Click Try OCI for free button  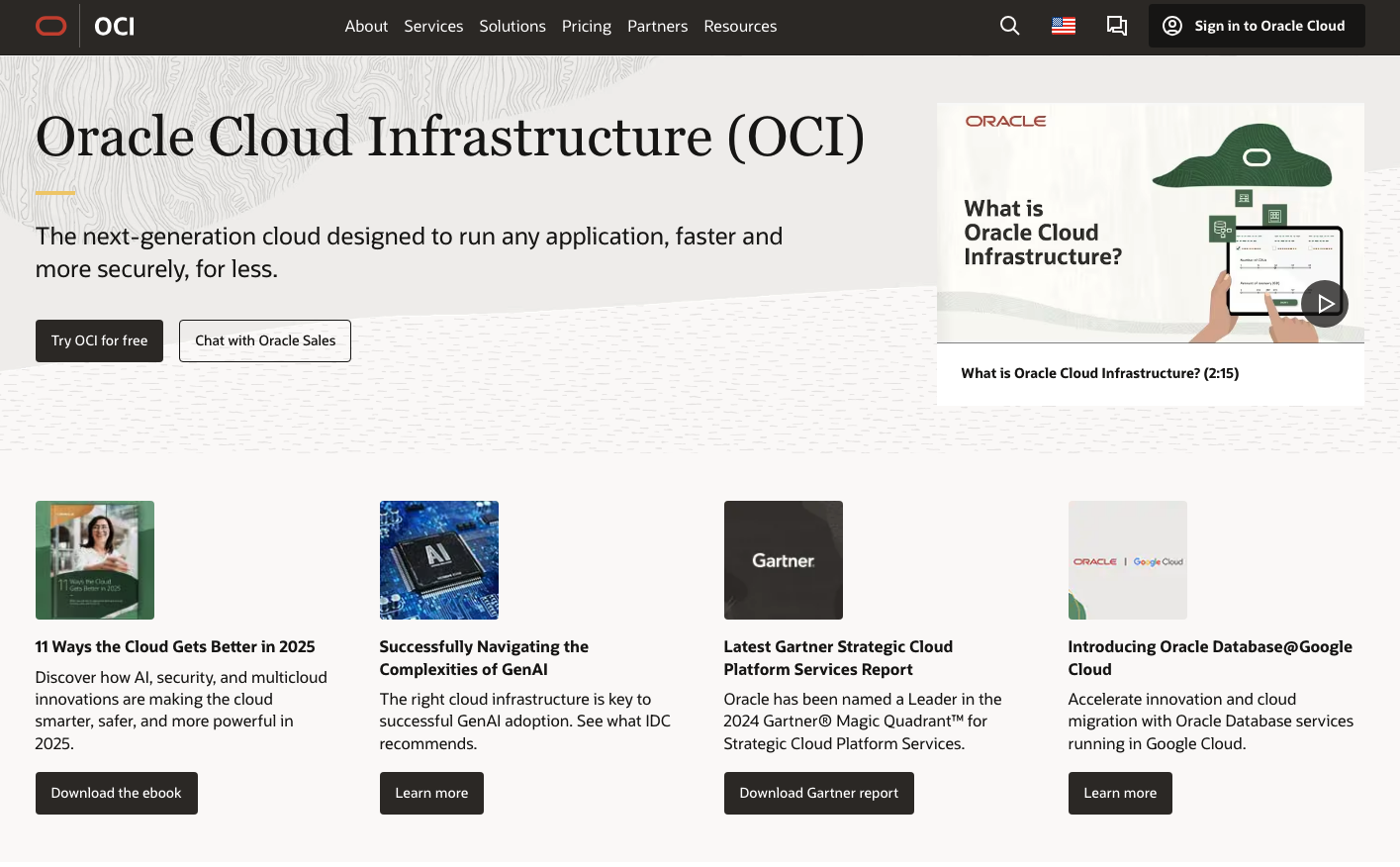point(99,340)
